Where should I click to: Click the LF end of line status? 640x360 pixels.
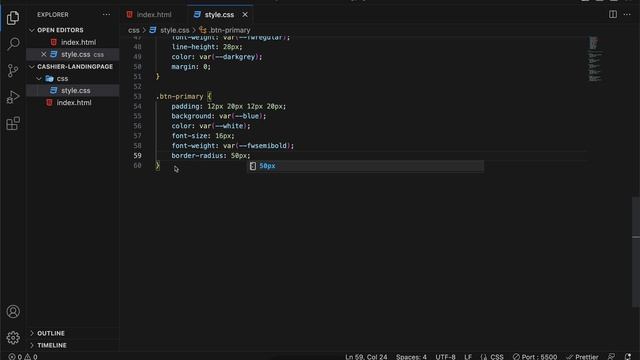point(468,357)
